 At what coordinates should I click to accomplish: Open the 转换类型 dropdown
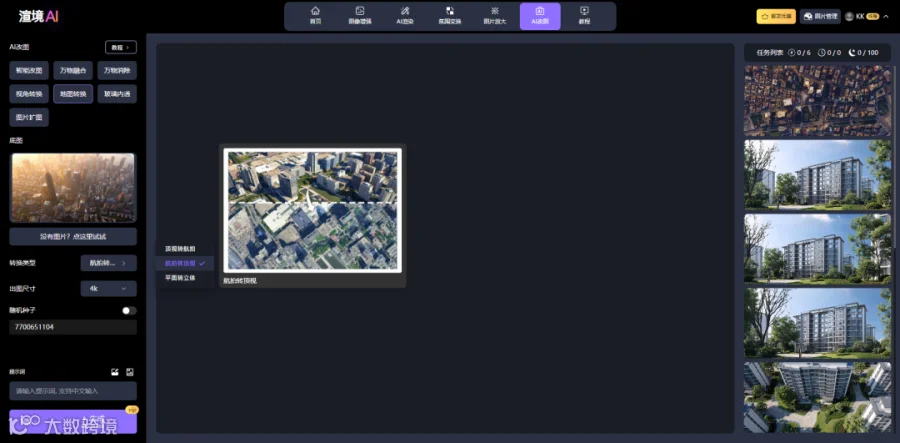click(108, 263)
